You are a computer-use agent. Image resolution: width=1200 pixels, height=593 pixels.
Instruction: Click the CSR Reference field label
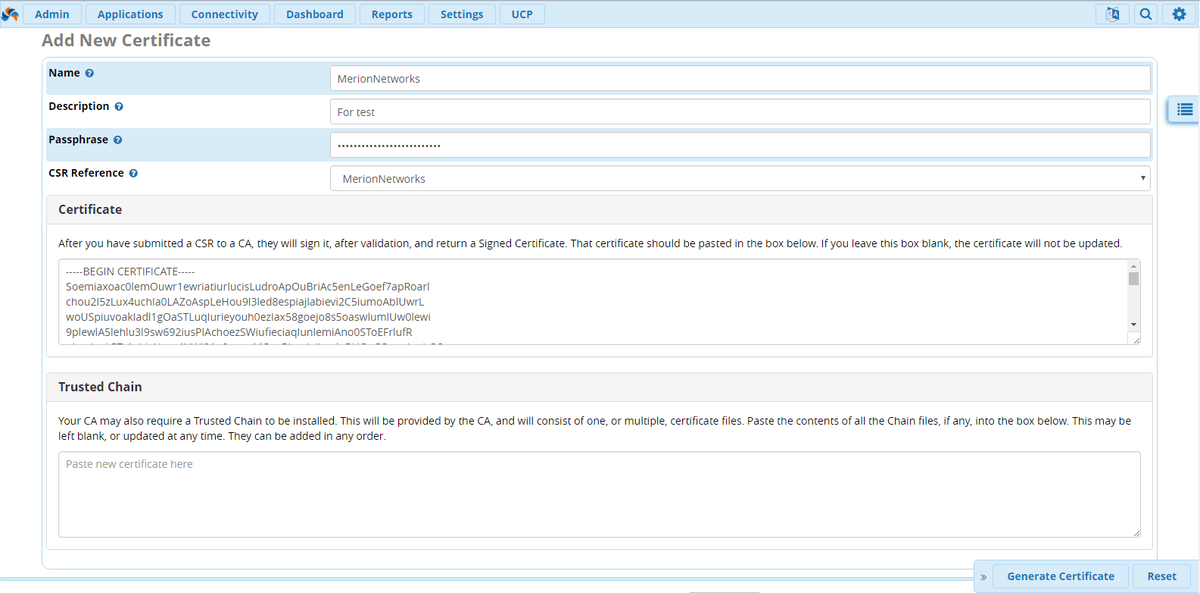tap(86, 173)
